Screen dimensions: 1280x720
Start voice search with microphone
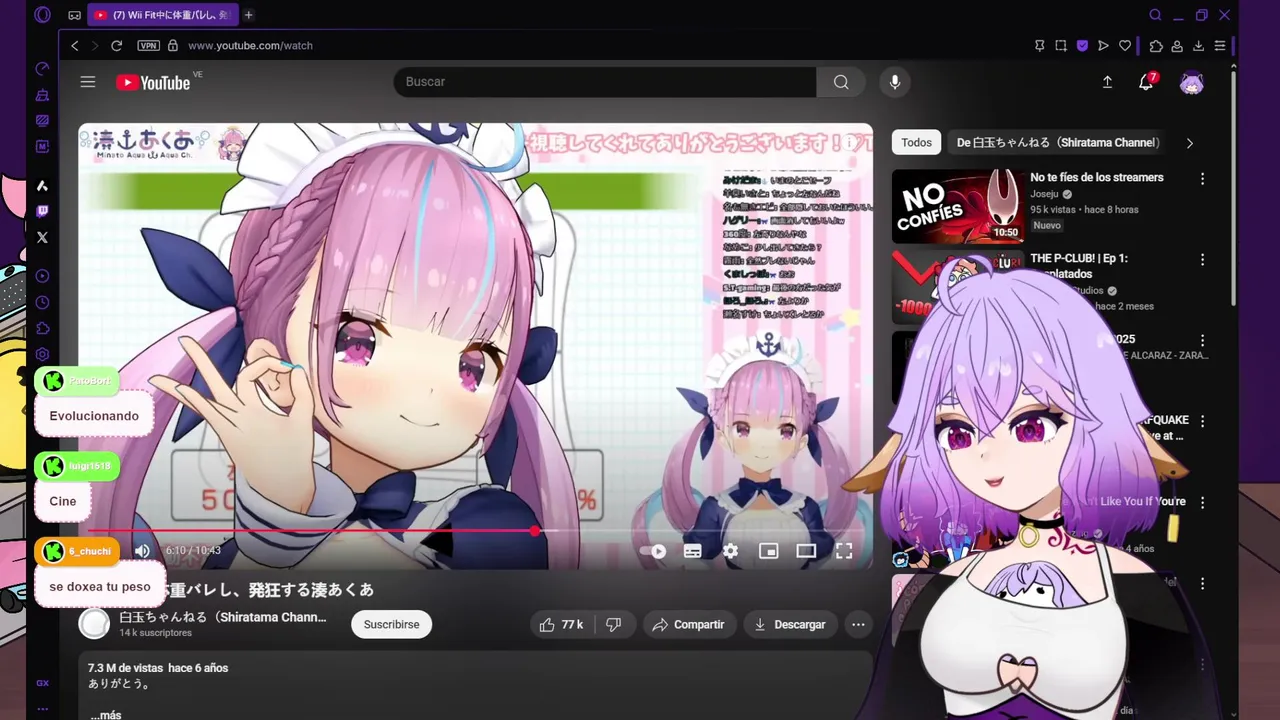click(x=895, y=82)
